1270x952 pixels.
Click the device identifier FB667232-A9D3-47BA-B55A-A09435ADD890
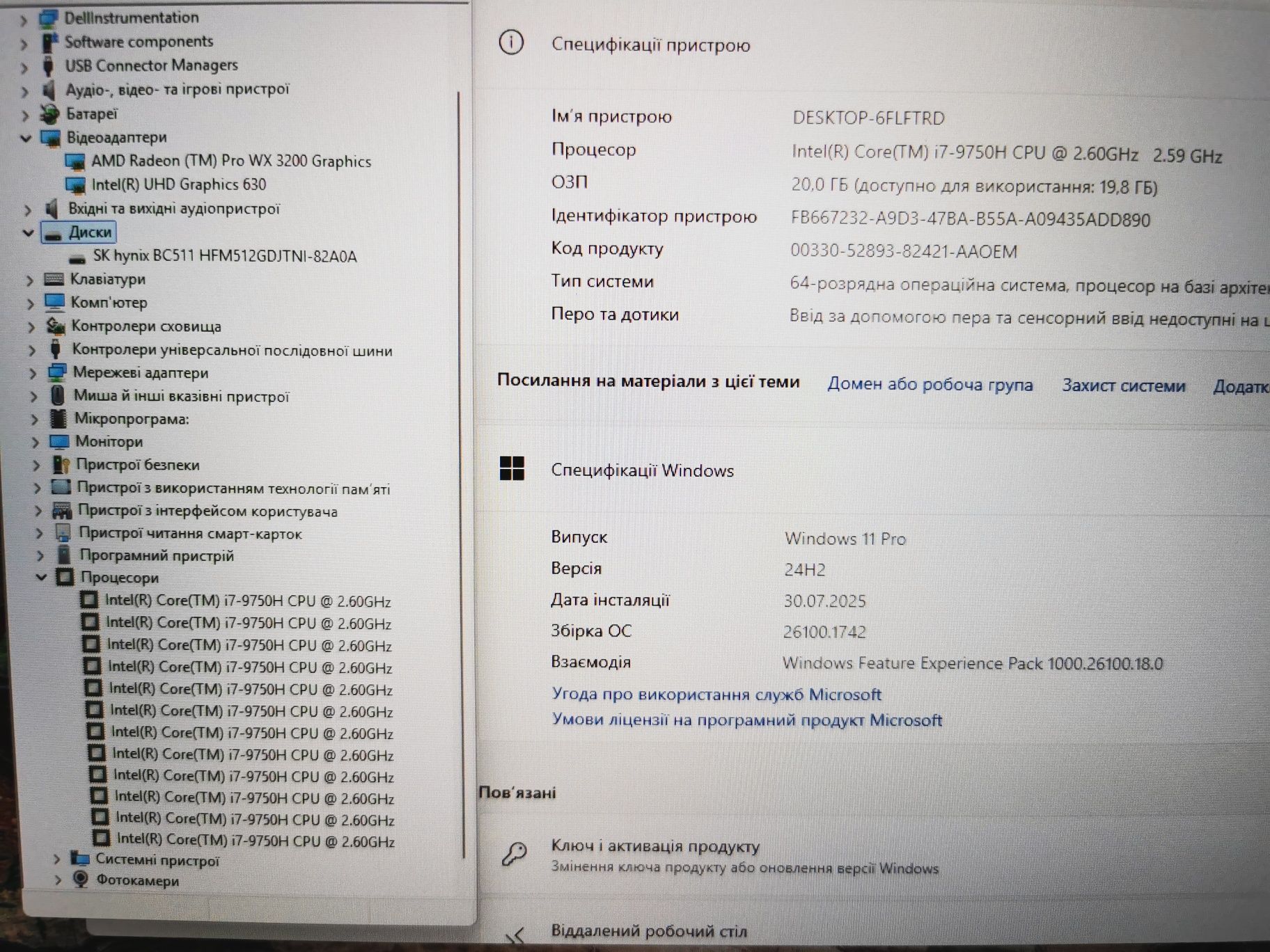(x=970, y=219)
